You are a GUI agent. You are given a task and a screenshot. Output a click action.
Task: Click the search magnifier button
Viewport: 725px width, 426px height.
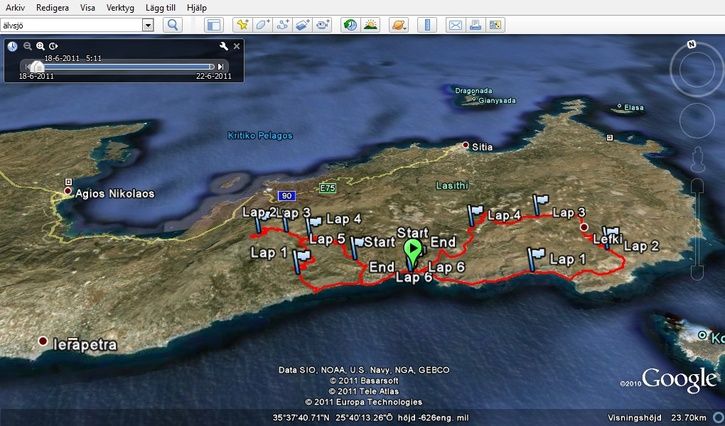(172, 24)
